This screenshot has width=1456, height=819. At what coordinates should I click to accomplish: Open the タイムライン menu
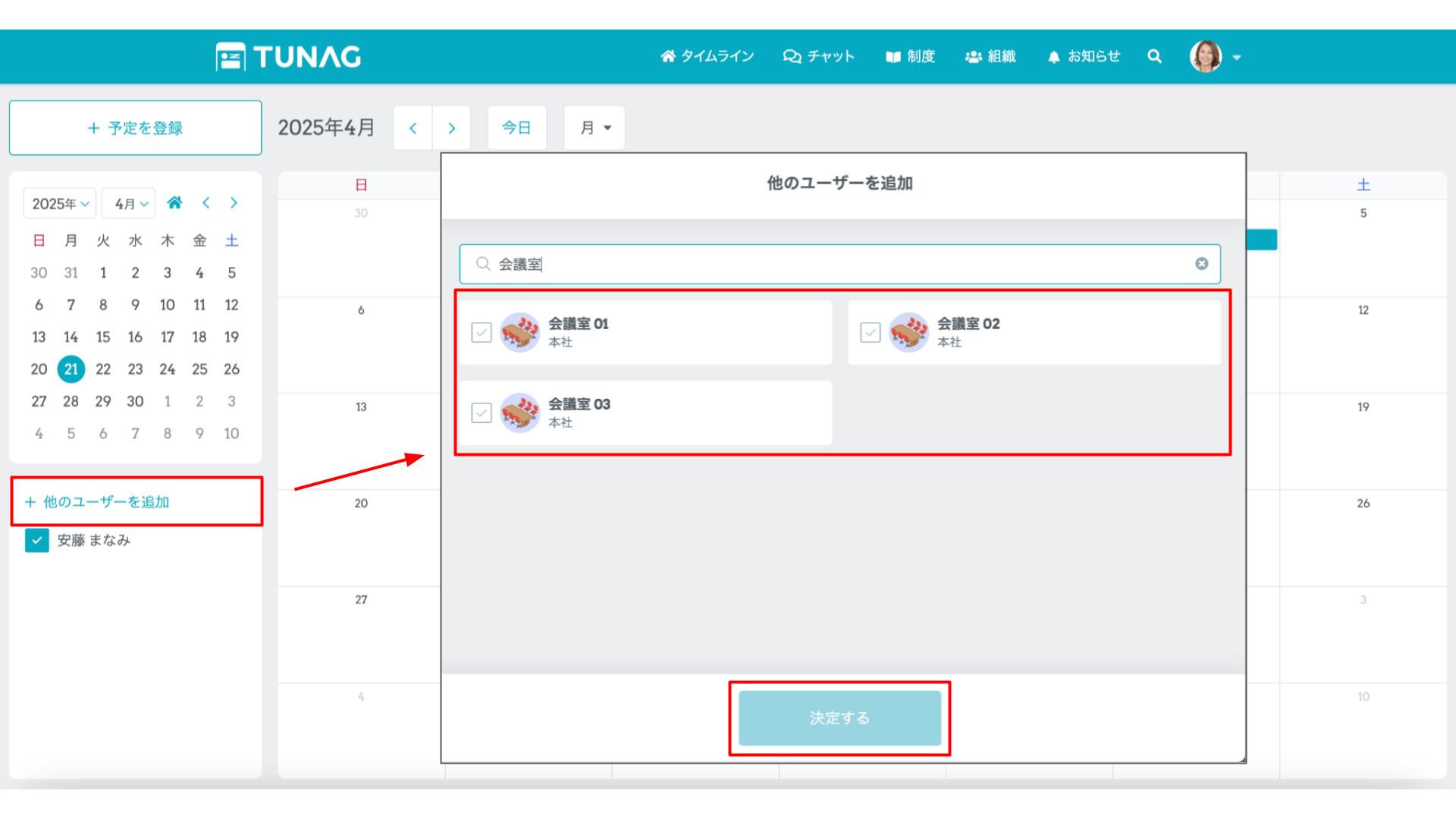707,56
